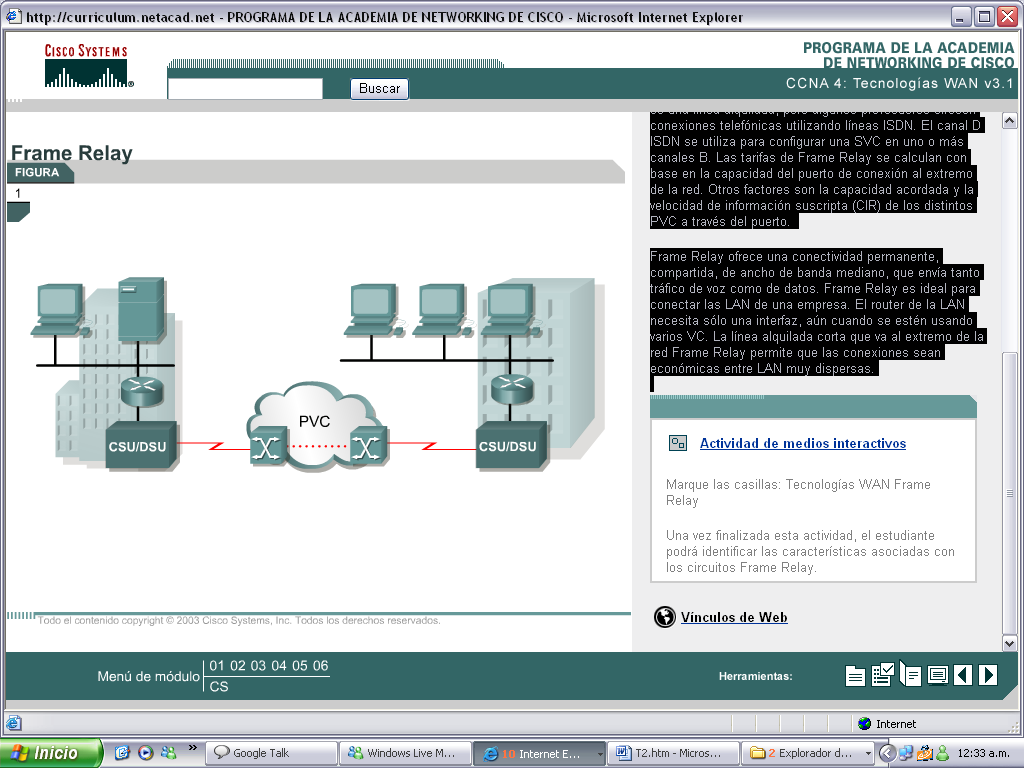The width and height of the screenshot is (1024, 768).
Task: Show hidden tray icons chevron
Action: [x=886, y=753]
